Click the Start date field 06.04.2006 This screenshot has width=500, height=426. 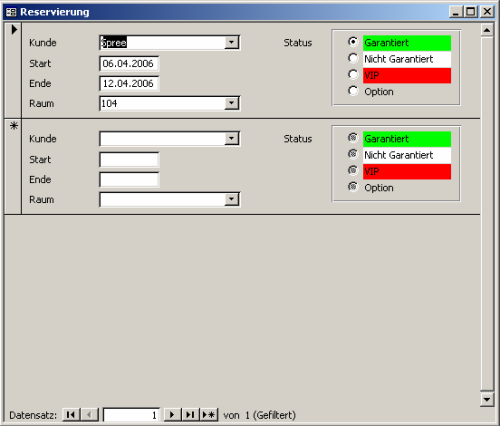click(129, 63)
